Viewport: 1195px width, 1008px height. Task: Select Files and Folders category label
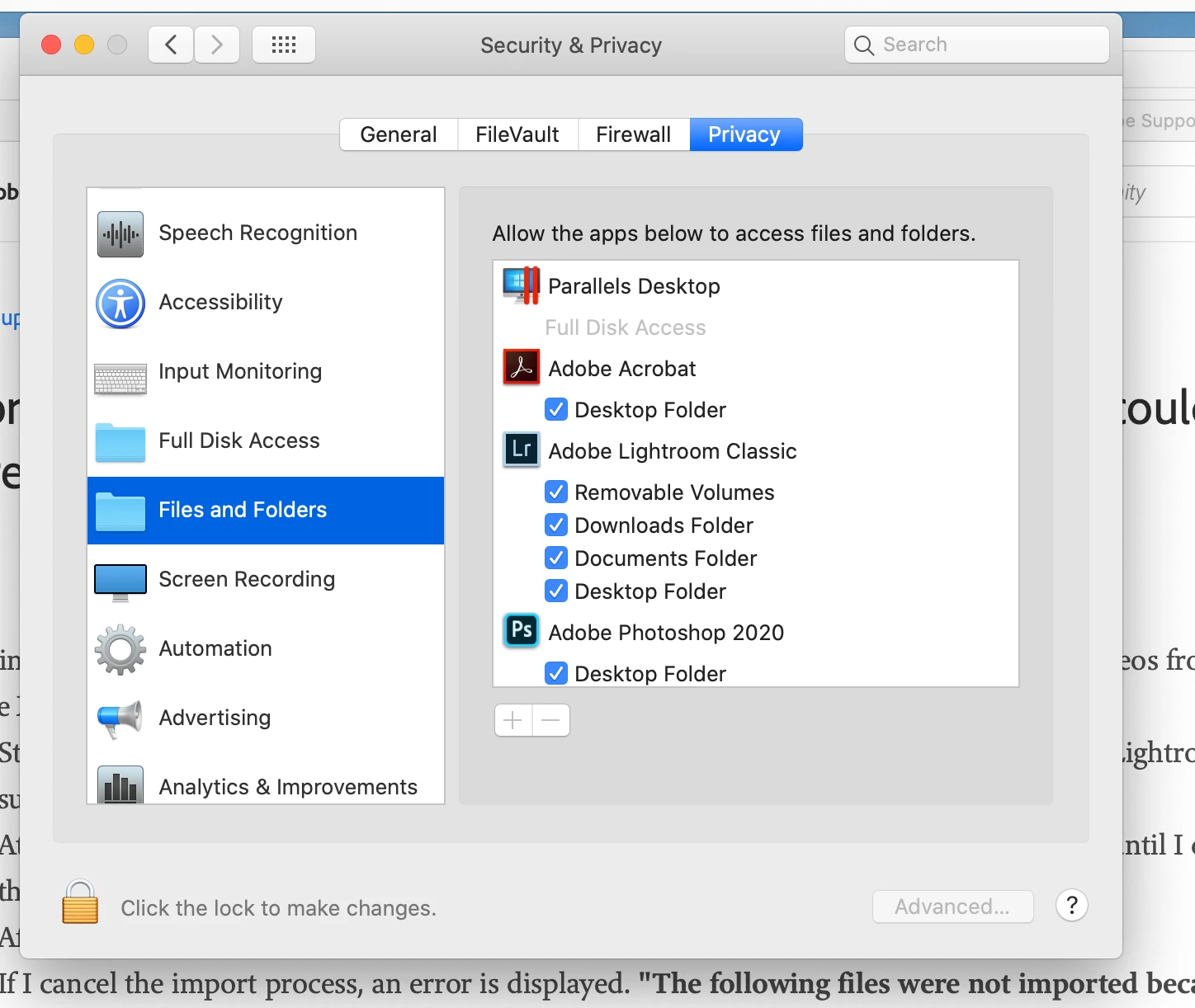[x=243, y=510]
